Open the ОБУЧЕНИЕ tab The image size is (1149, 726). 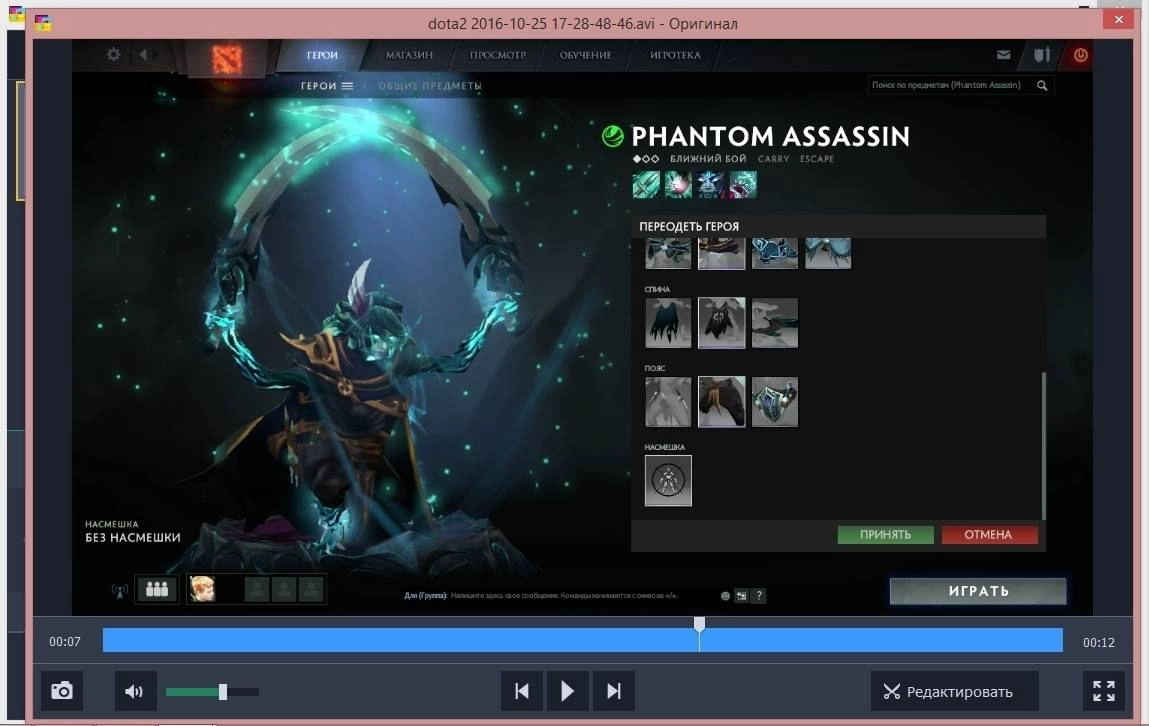pos(585,55)
